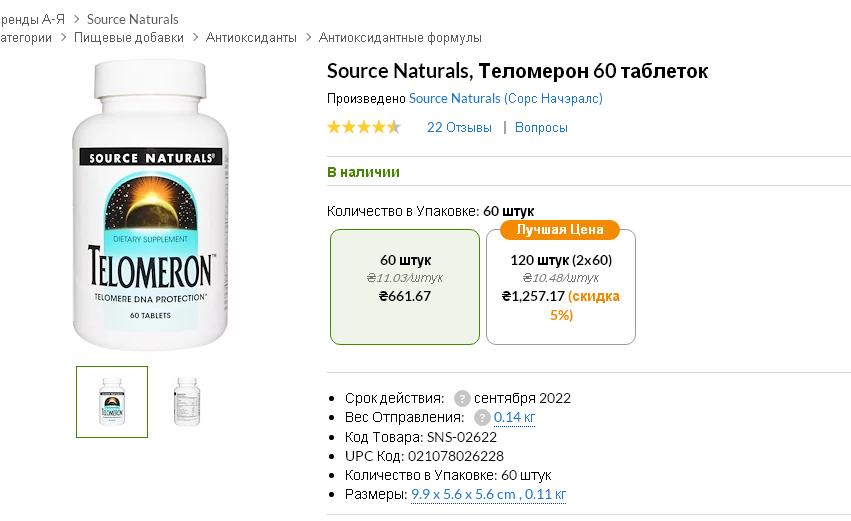Click the star rating icons
The image size is (851, 521).
point(364,127)
